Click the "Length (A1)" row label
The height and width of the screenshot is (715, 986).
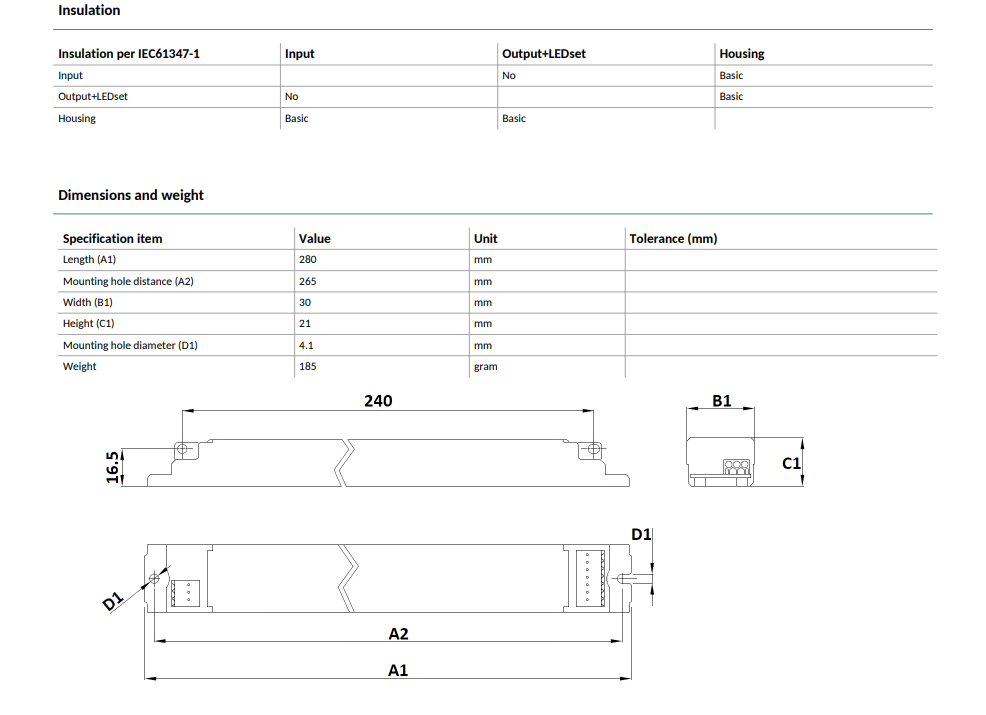tap(89, 260)
